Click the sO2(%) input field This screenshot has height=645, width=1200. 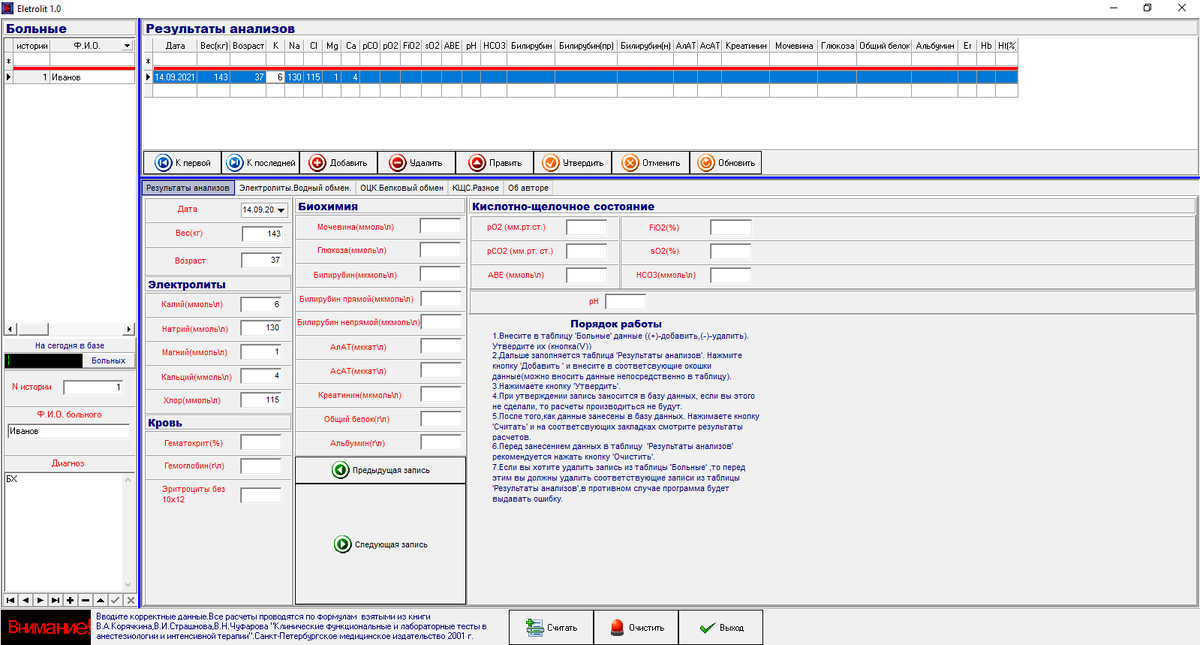(731, 251)
